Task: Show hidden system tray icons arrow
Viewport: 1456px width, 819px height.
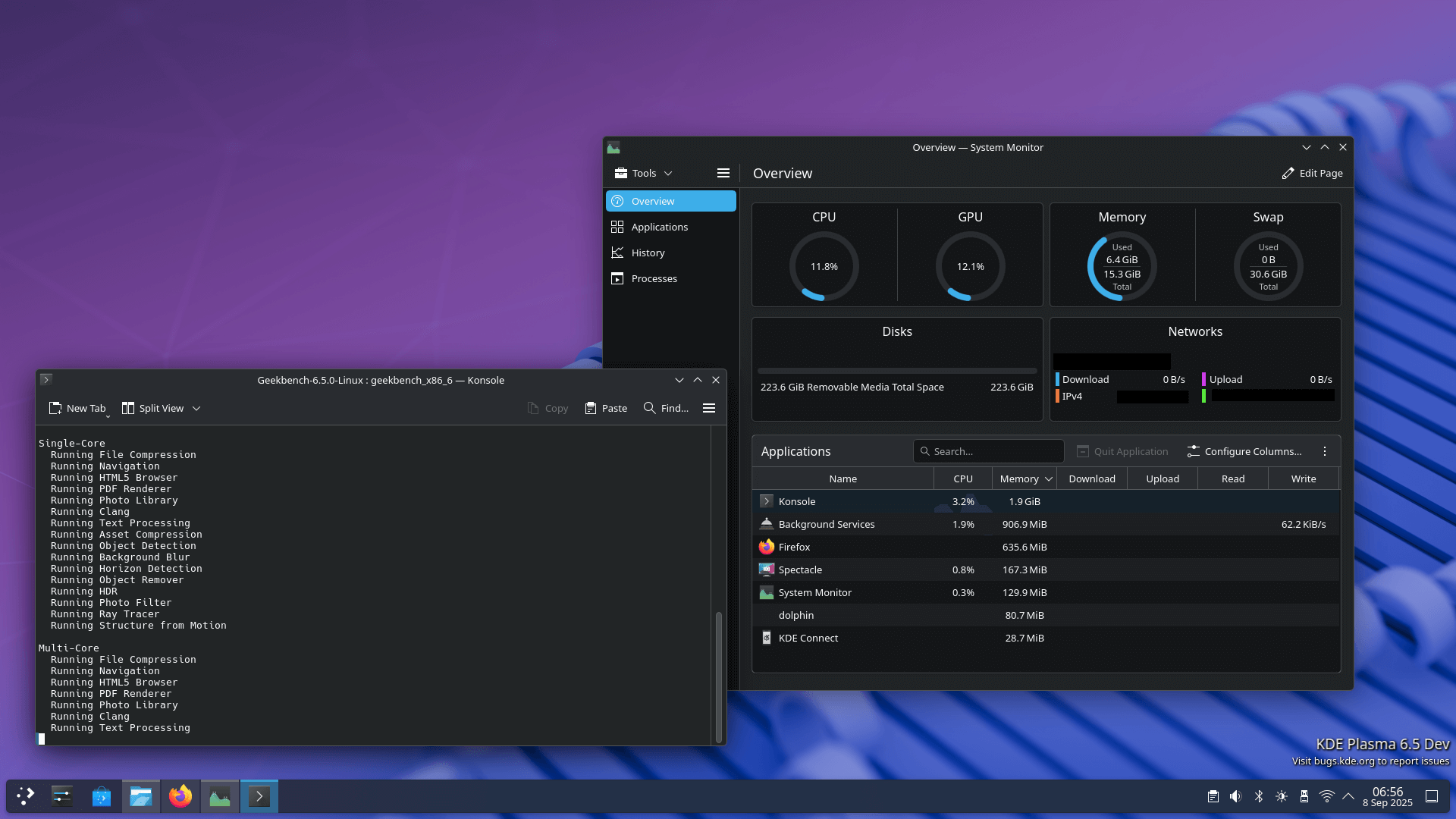Action: [1348, 796]
